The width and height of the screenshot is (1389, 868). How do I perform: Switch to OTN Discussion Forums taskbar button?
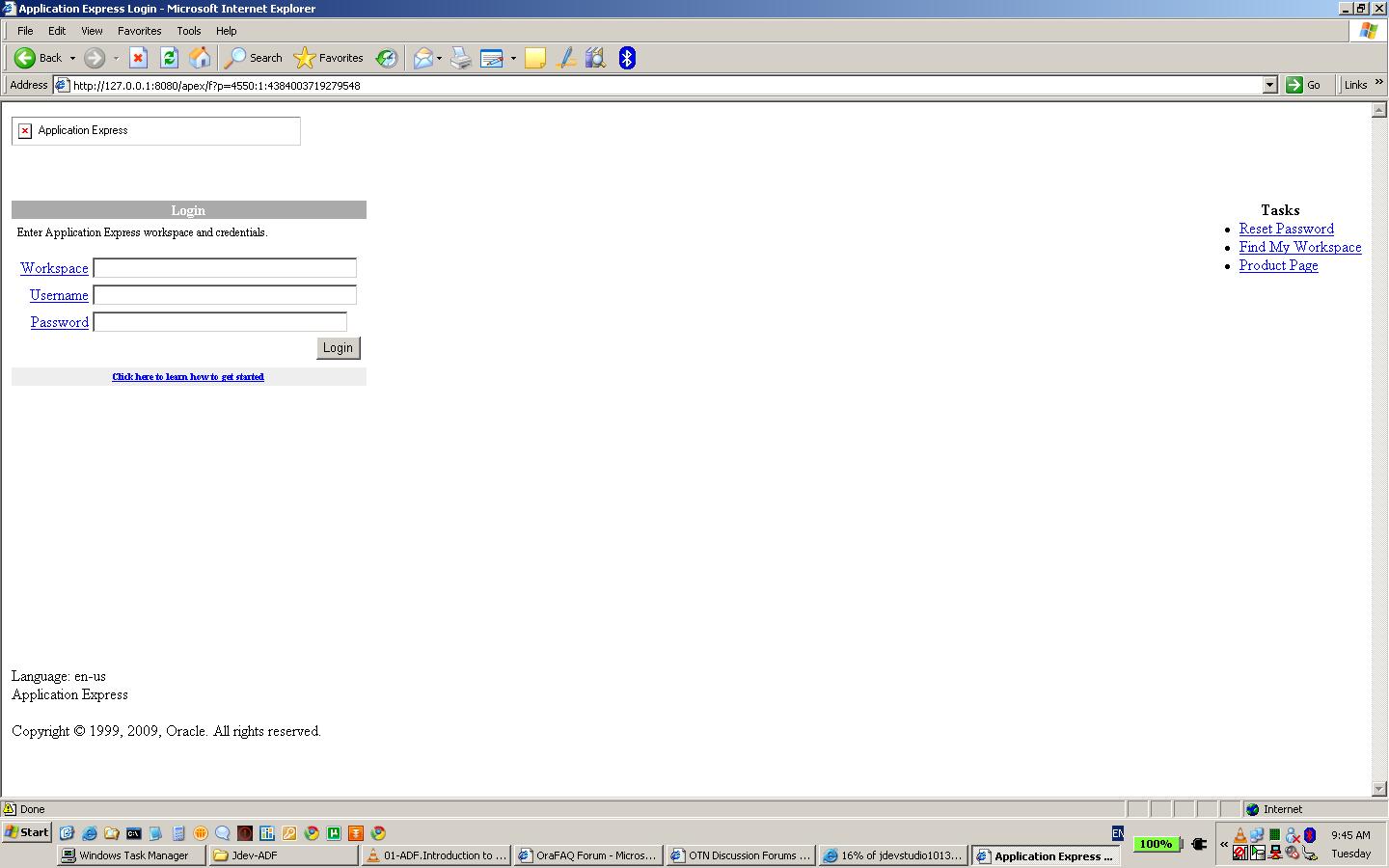(x=741, y=855)
